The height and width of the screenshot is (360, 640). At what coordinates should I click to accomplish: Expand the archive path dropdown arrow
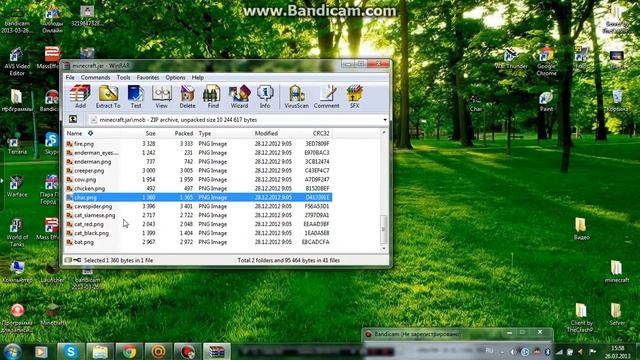click(385, 120)
